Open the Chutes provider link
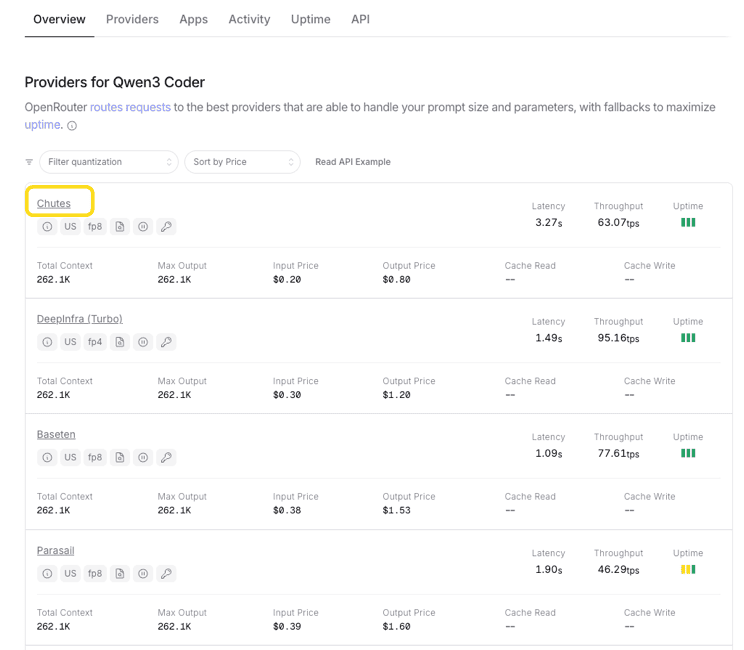Screen dimensions: 744x650 pos(54,203)
